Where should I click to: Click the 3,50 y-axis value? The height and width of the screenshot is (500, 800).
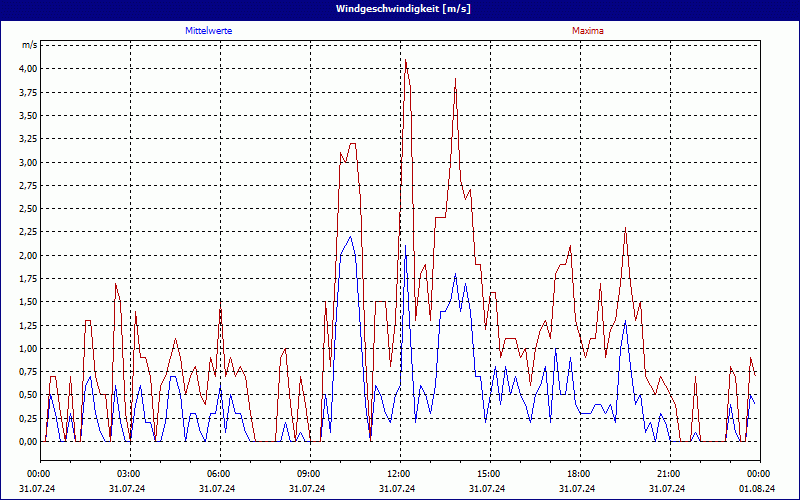28,116
